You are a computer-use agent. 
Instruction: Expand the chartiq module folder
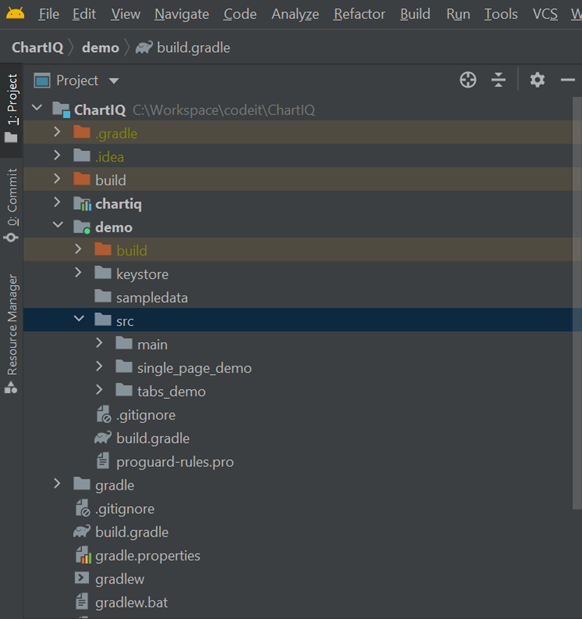[x=57, y=203]
